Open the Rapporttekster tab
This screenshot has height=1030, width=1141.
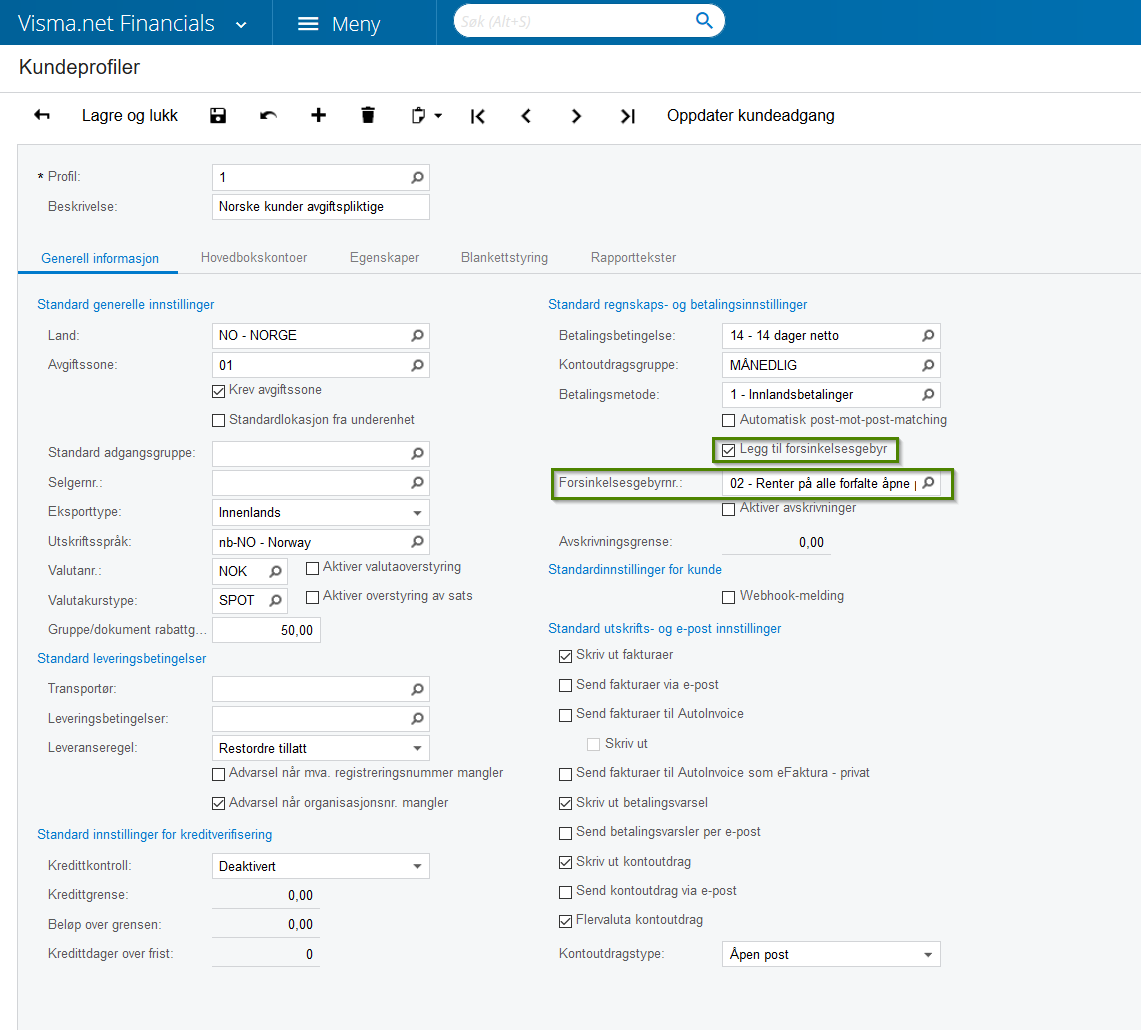633,258
